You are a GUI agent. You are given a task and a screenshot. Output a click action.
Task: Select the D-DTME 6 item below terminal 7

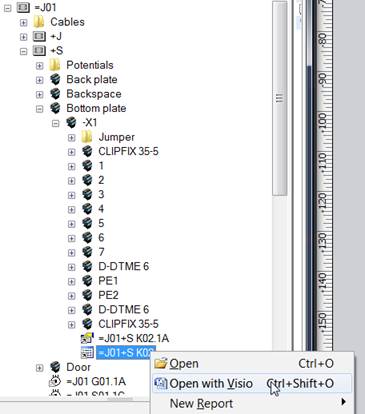(124, 266)
